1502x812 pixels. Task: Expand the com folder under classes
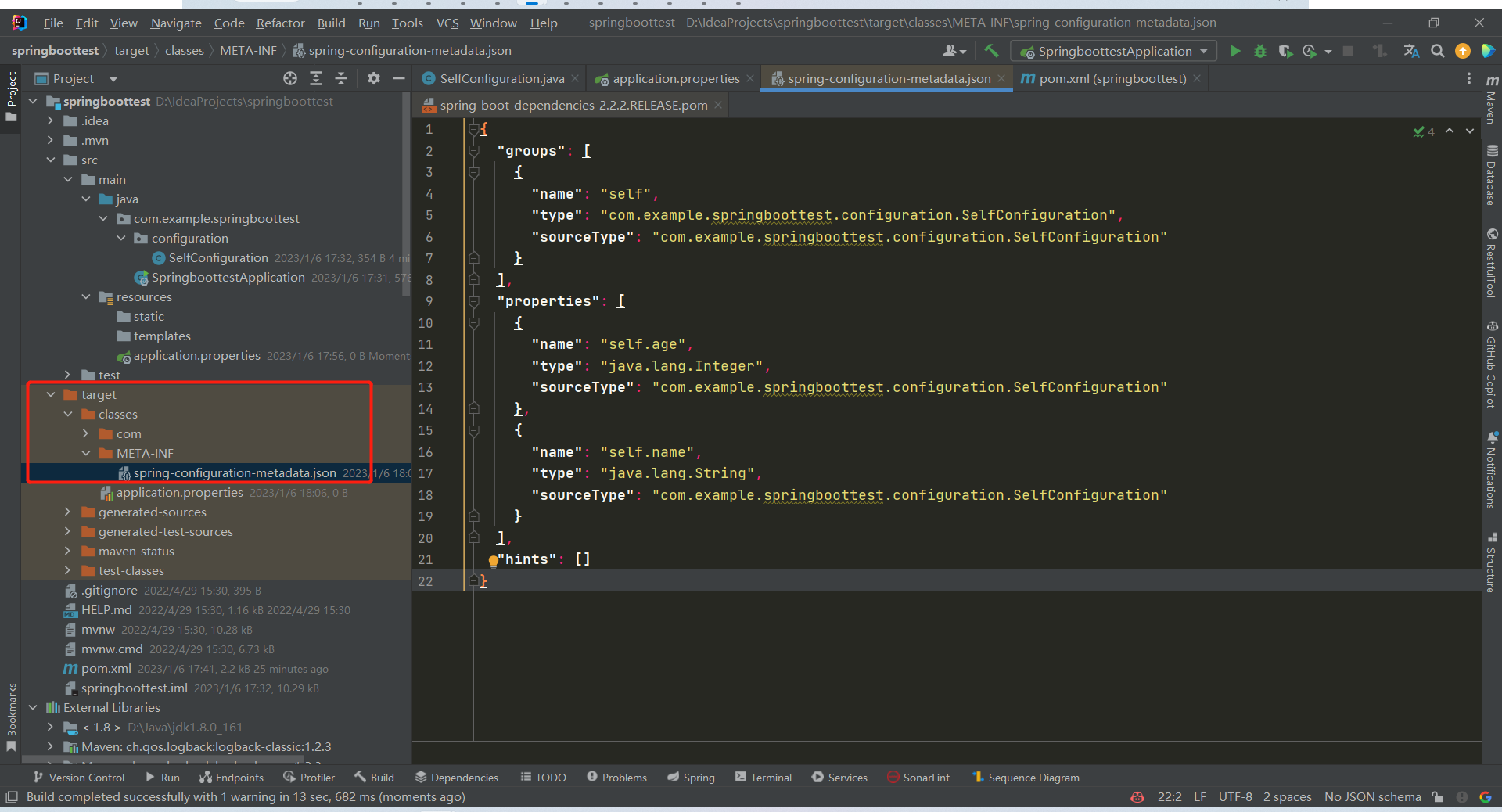[x=85, y=433]
